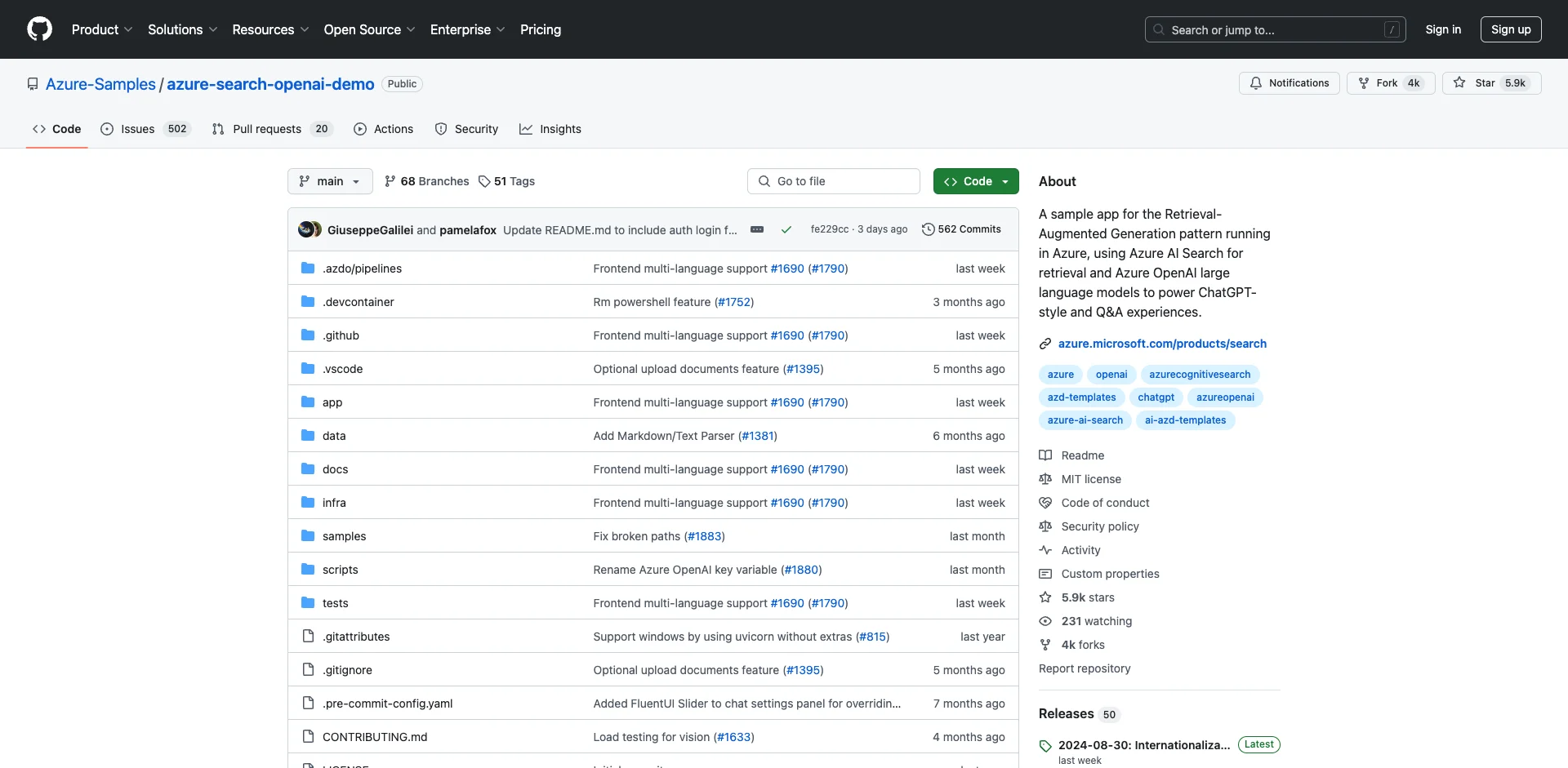Switch to the Actions tab
Image resolution: width=1568 pixels, height=768 pixels.
[x=384, y=129]
